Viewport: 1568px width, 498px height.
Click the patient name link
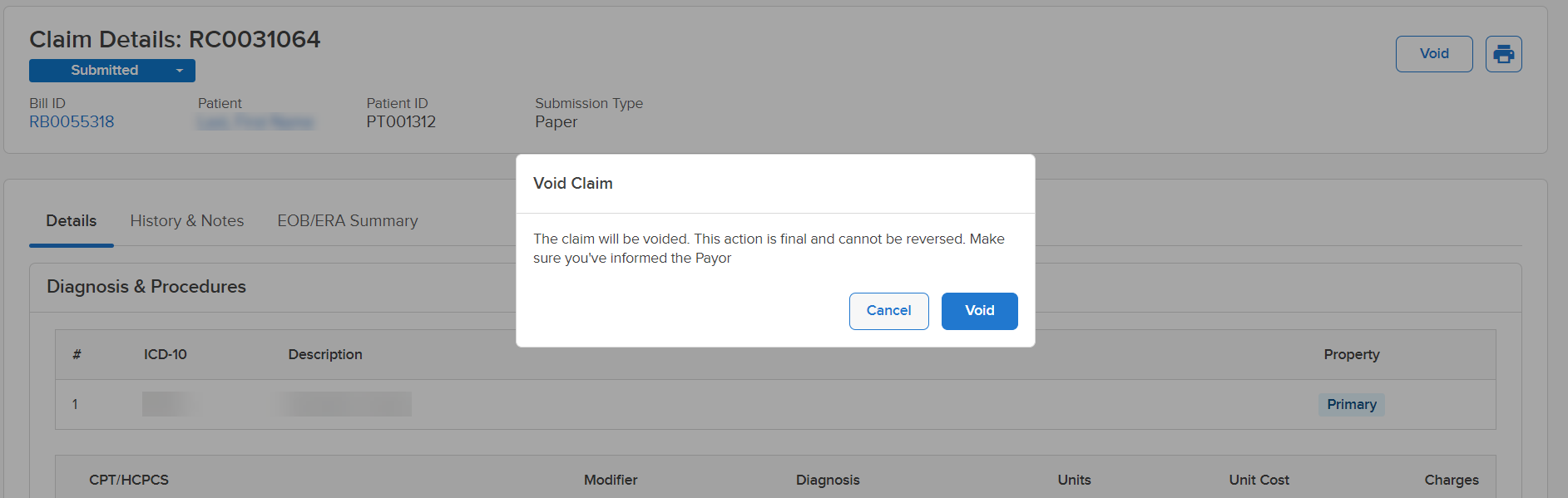[x=255, y=121]
